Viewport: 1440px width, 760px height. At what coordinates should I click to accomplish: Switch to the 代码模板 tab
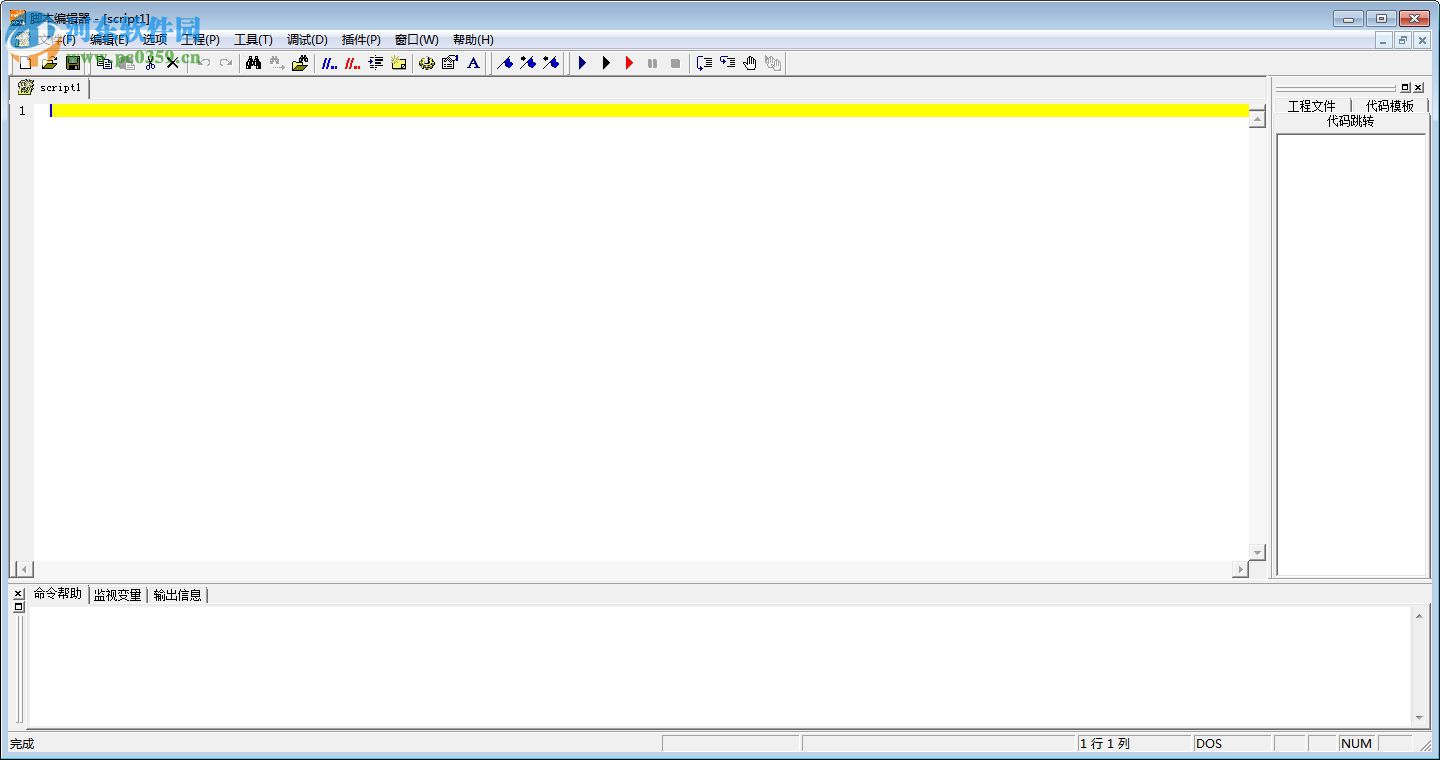(x=1390, y=106)
